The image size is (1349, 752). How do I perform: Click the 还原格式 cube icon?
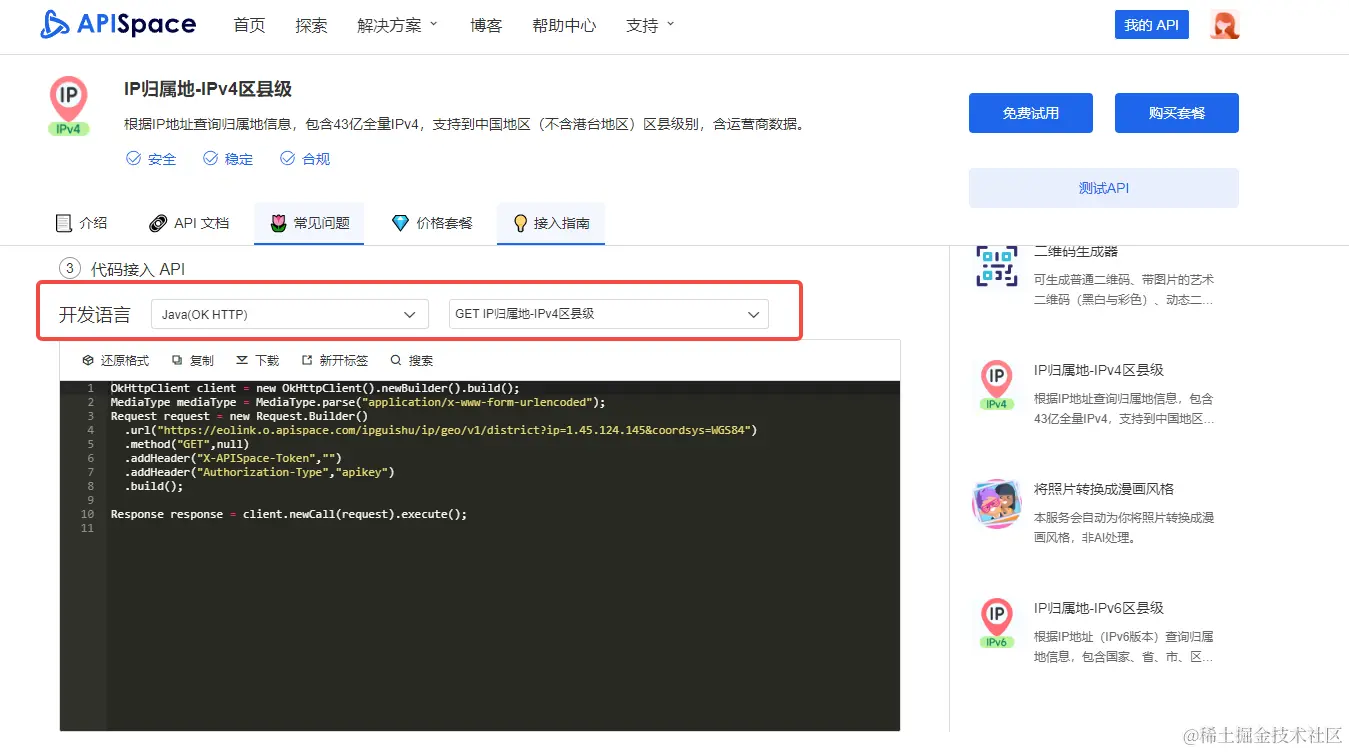88,360
